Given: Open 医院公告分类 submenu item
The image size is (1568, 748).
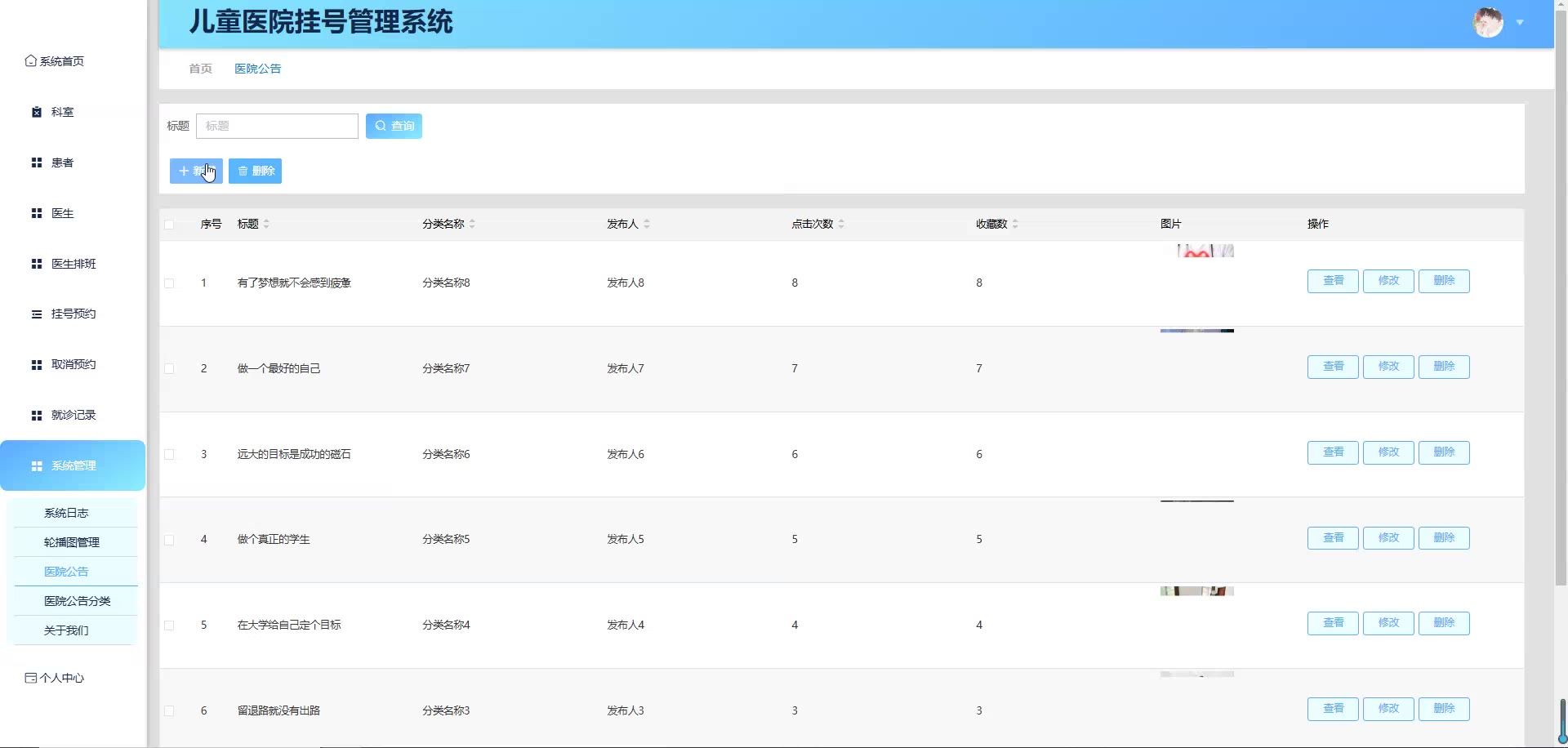Looking at the screenshot, I should click(x=75, y=601).
